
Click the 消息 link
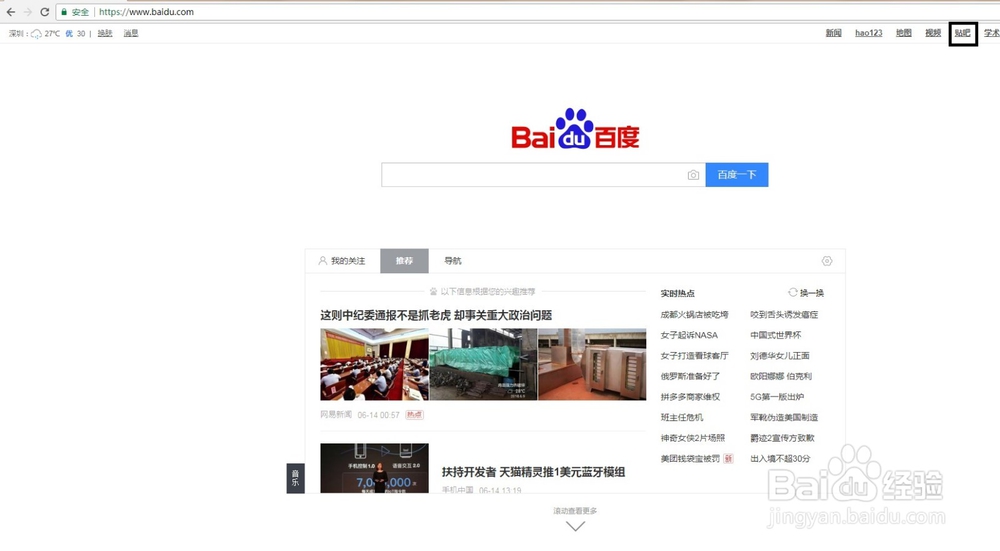(x=131, y=33)
